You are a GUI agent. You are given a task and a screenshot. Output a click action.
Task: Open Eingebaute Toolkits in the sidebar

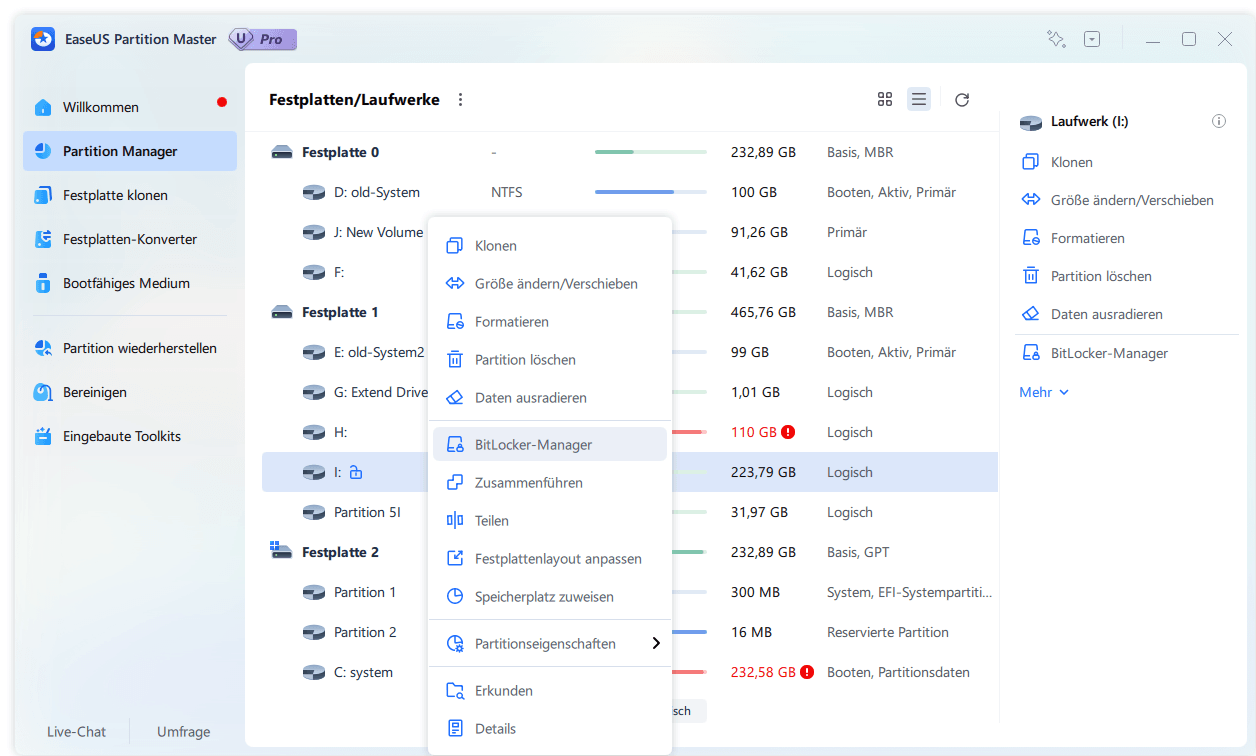130,436
